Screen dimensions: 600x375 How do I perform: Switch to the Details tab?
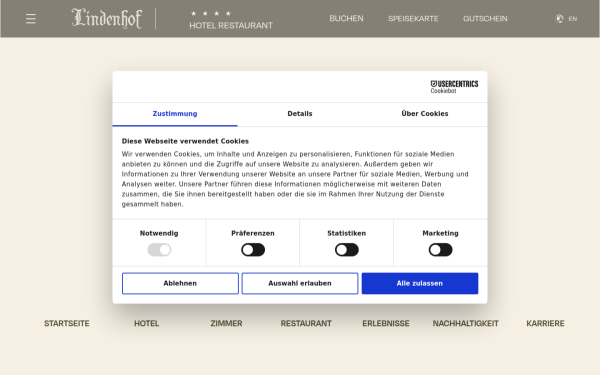300,114
